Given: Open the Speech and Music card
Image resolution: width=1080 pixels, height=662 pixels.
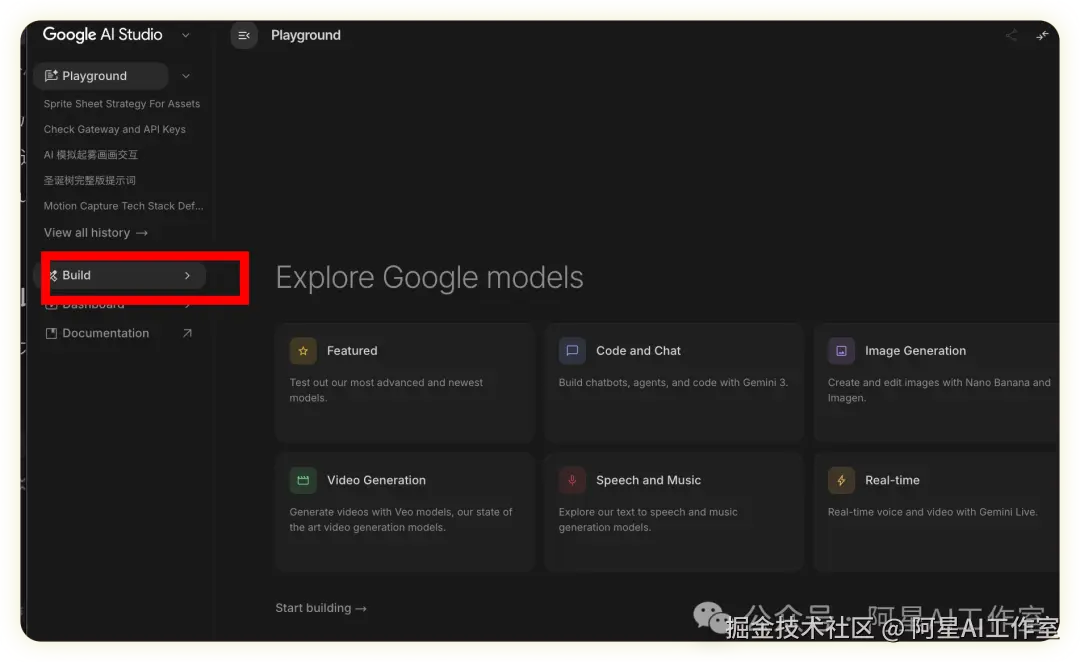Looking at the screenshot, I should click(x=674, y=512).
